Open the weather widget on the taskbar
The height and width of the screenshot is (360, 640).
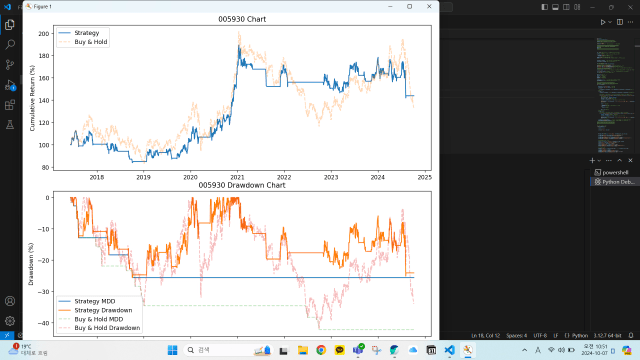tap(27, 350)
